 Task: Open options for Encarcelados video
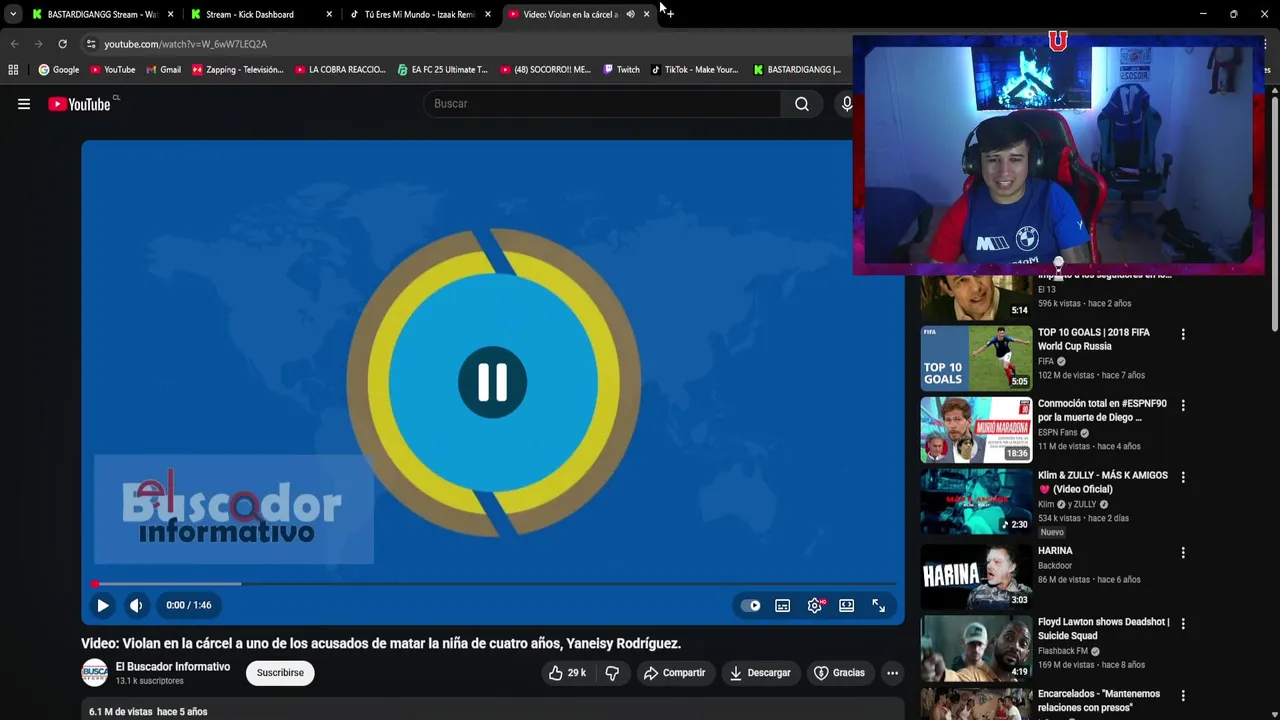pos(1183,696)
